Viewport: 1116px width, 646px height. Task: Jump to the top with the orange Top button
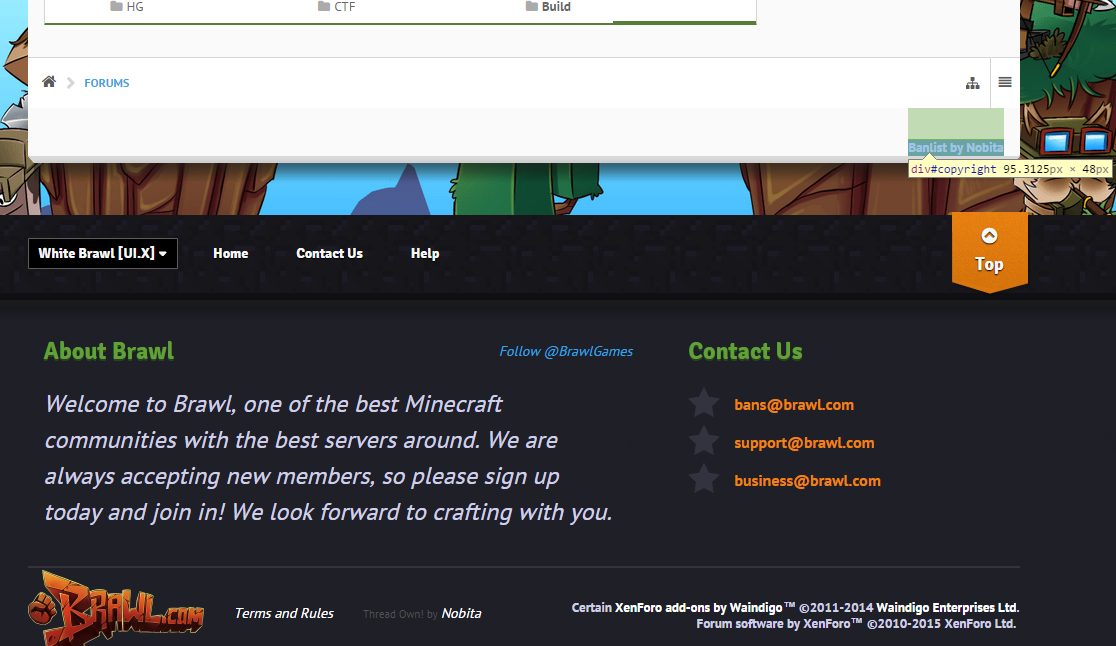(989, 252)
